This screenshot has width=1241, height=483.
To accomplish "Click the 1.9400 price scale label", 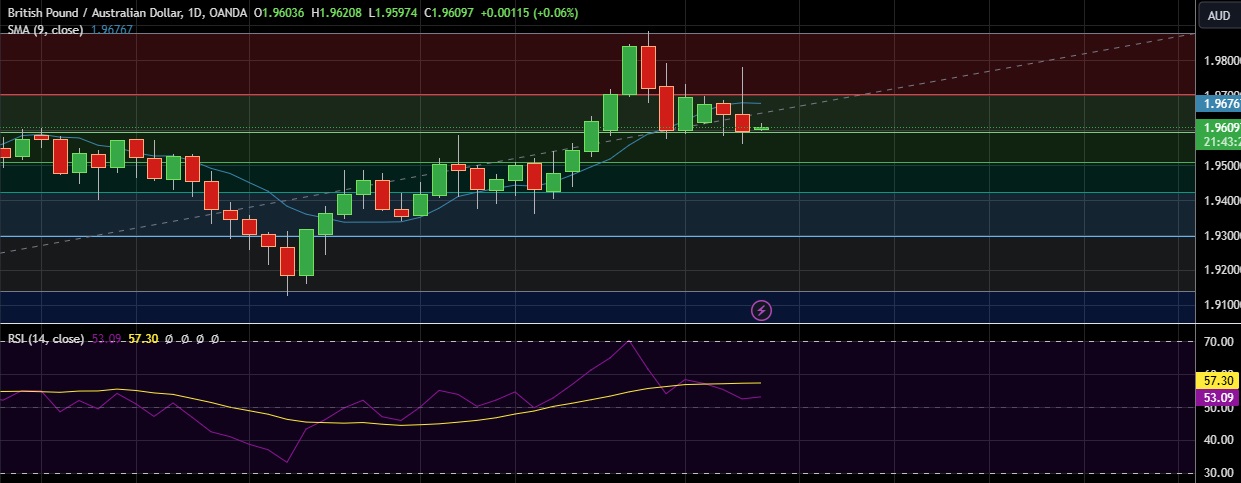I will [1222, 201].
